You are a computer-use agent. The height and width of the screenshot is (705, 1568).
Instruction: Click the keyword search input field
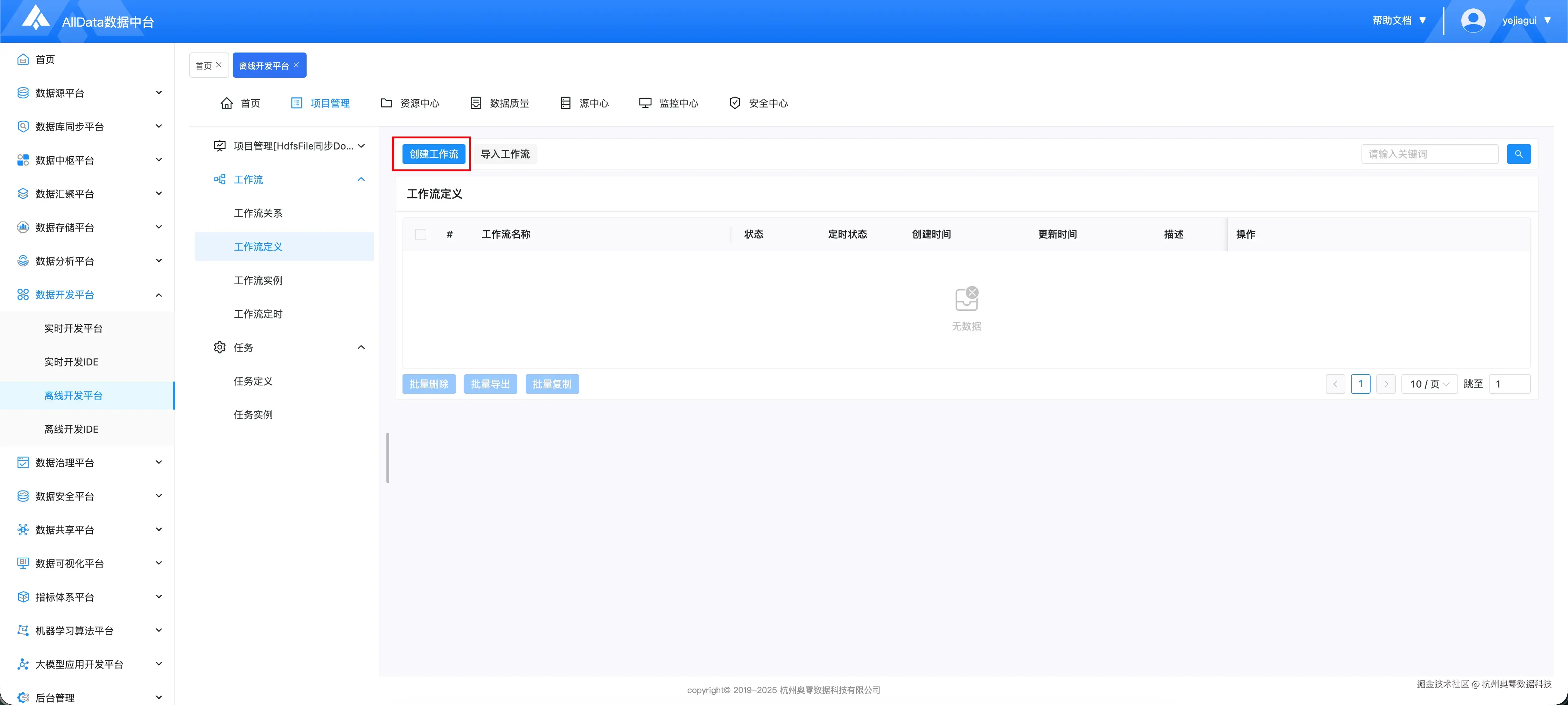pyautogui.click(x=1429, y=154)
